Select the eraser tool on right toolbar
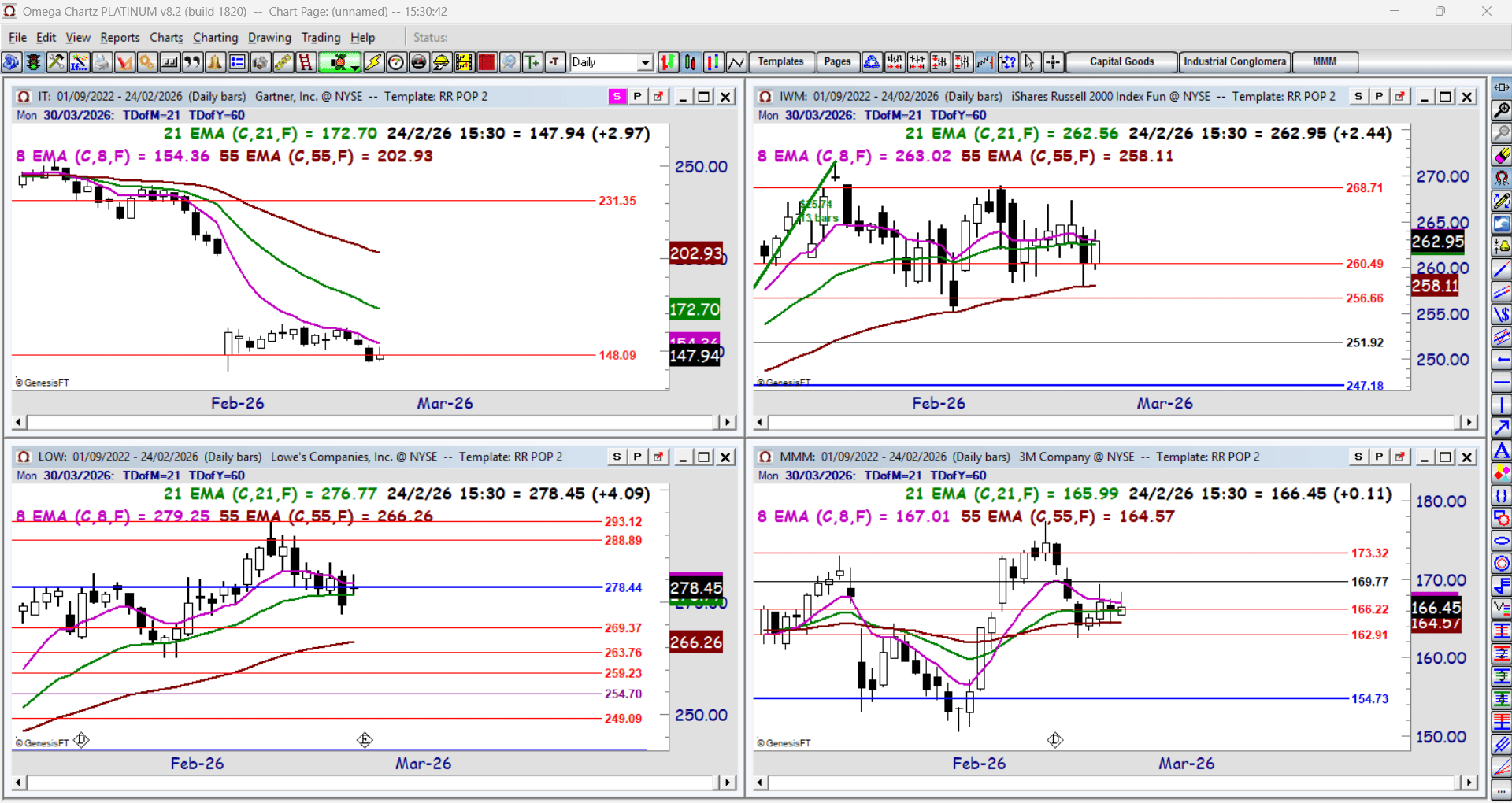This screenshot has height=803, width=1512. tap(1502, 156)
